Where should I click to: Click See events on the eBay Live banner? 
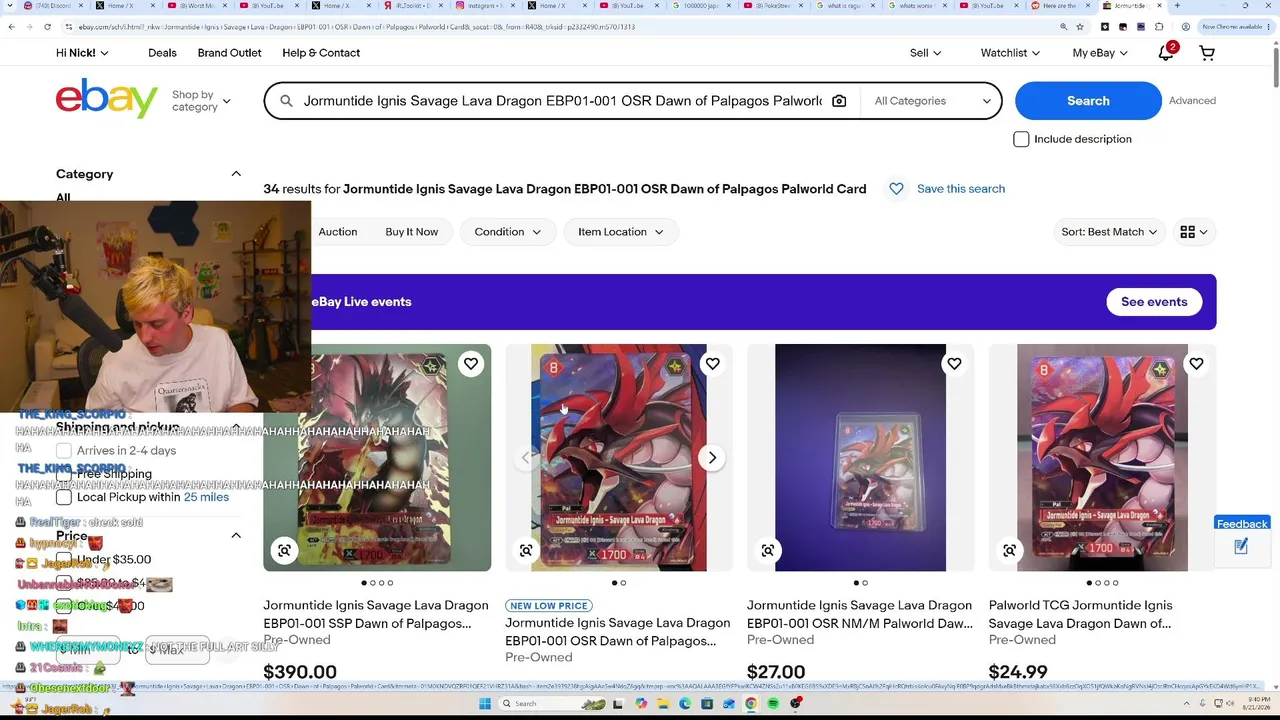(x=1154, y=302)
